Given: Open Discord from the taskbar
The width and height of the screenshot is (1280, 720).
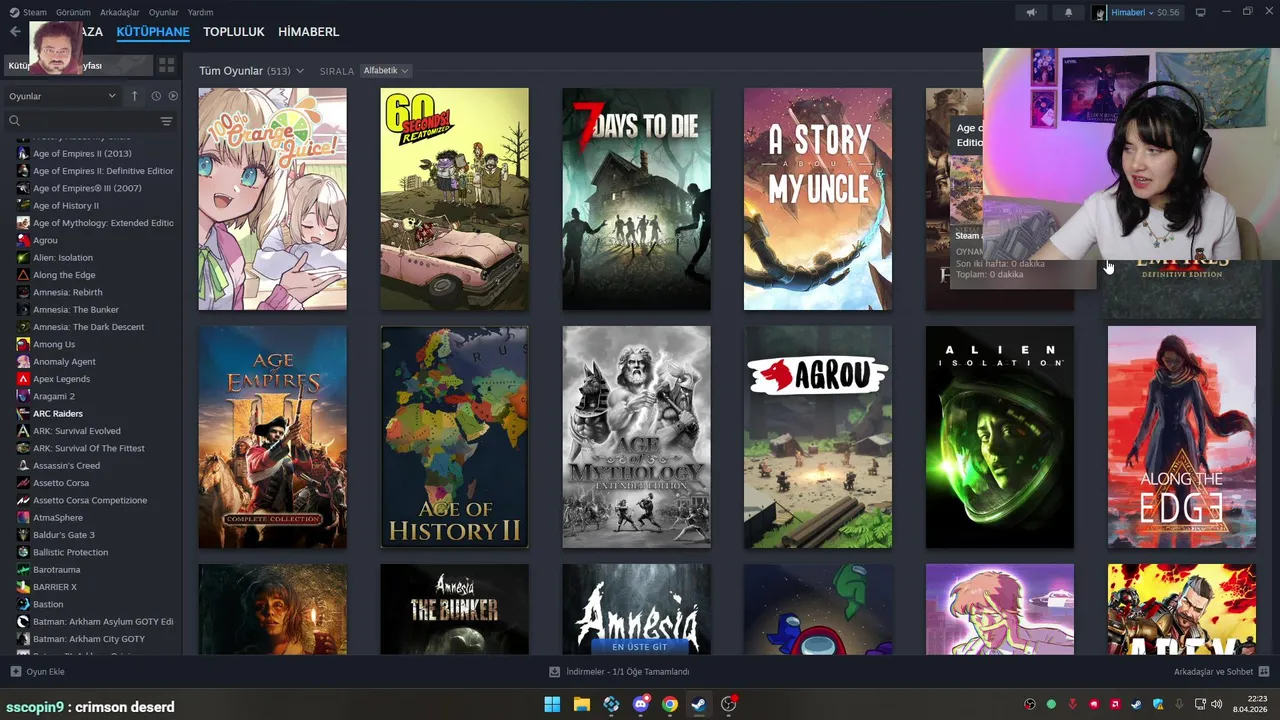Looking at the screenshot, I should (x=640, y=704).
